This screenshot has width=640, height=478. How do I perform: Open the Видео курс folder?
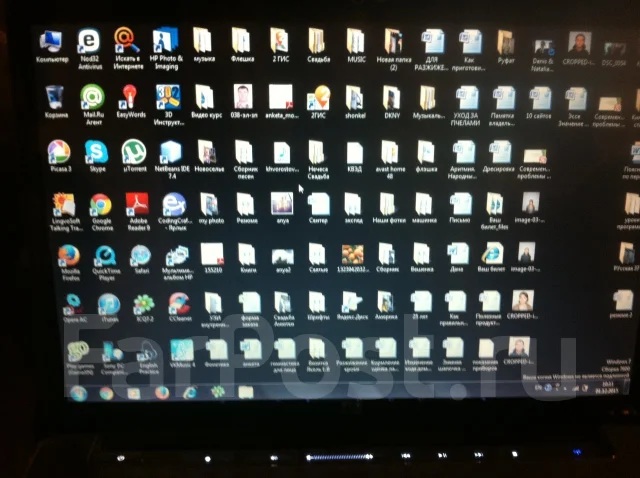click(206, 102)
